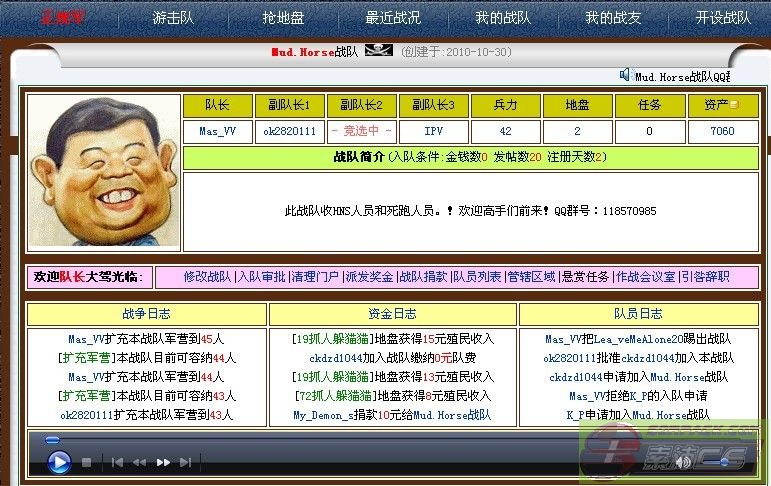Open the 游击队 menu item
Viewport: 771px width, 486px height.
173,18
